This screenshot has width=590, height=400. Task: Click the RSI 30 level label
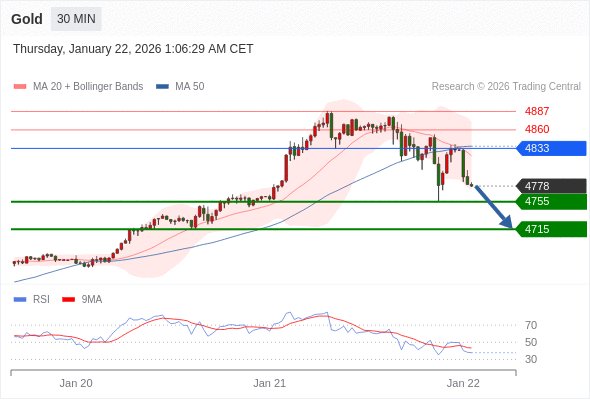pyautogui.click(x=531, y=359)
